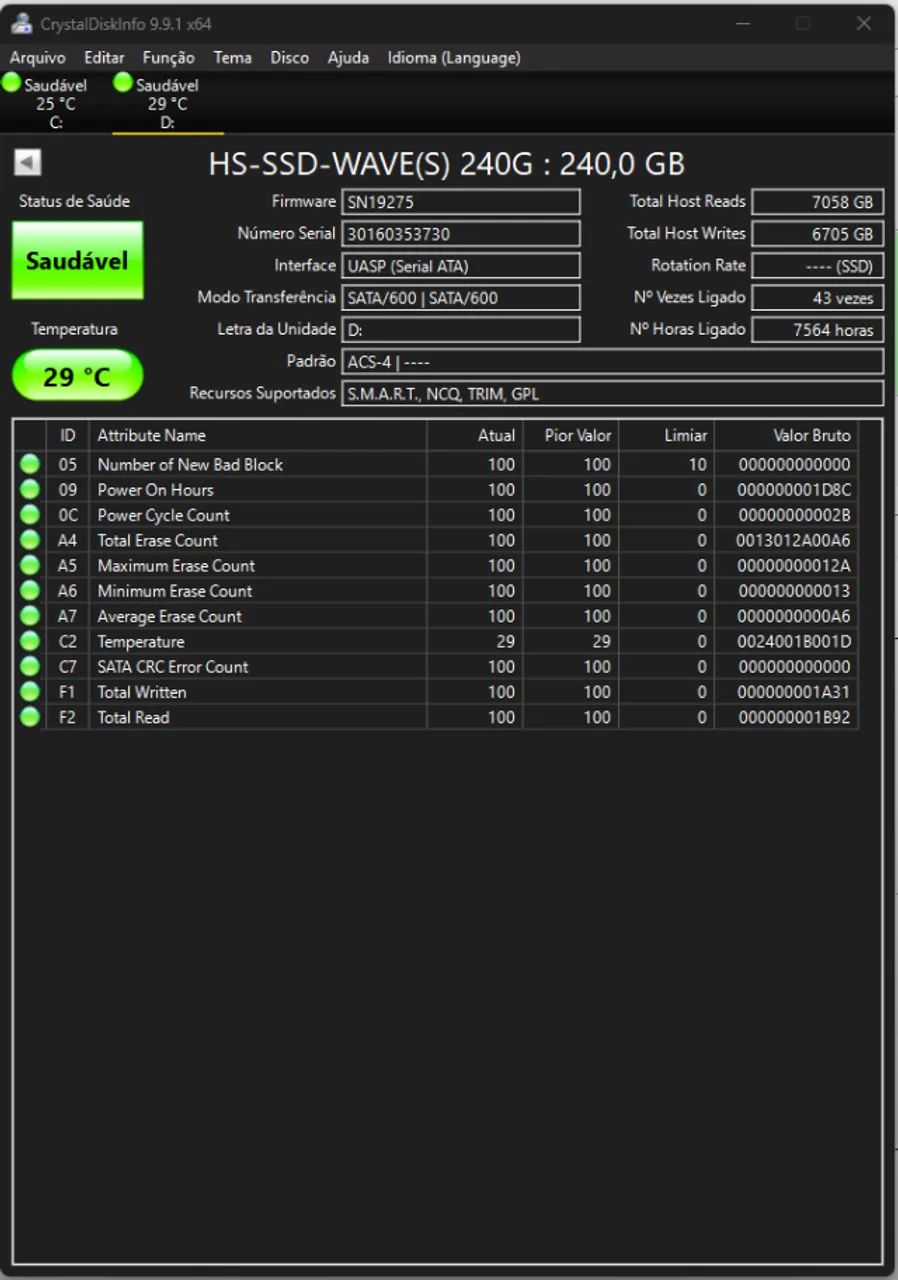This screenshot has height=1280, width=898.
Task: Open the Disco menu
Action: tap(289, 58)
